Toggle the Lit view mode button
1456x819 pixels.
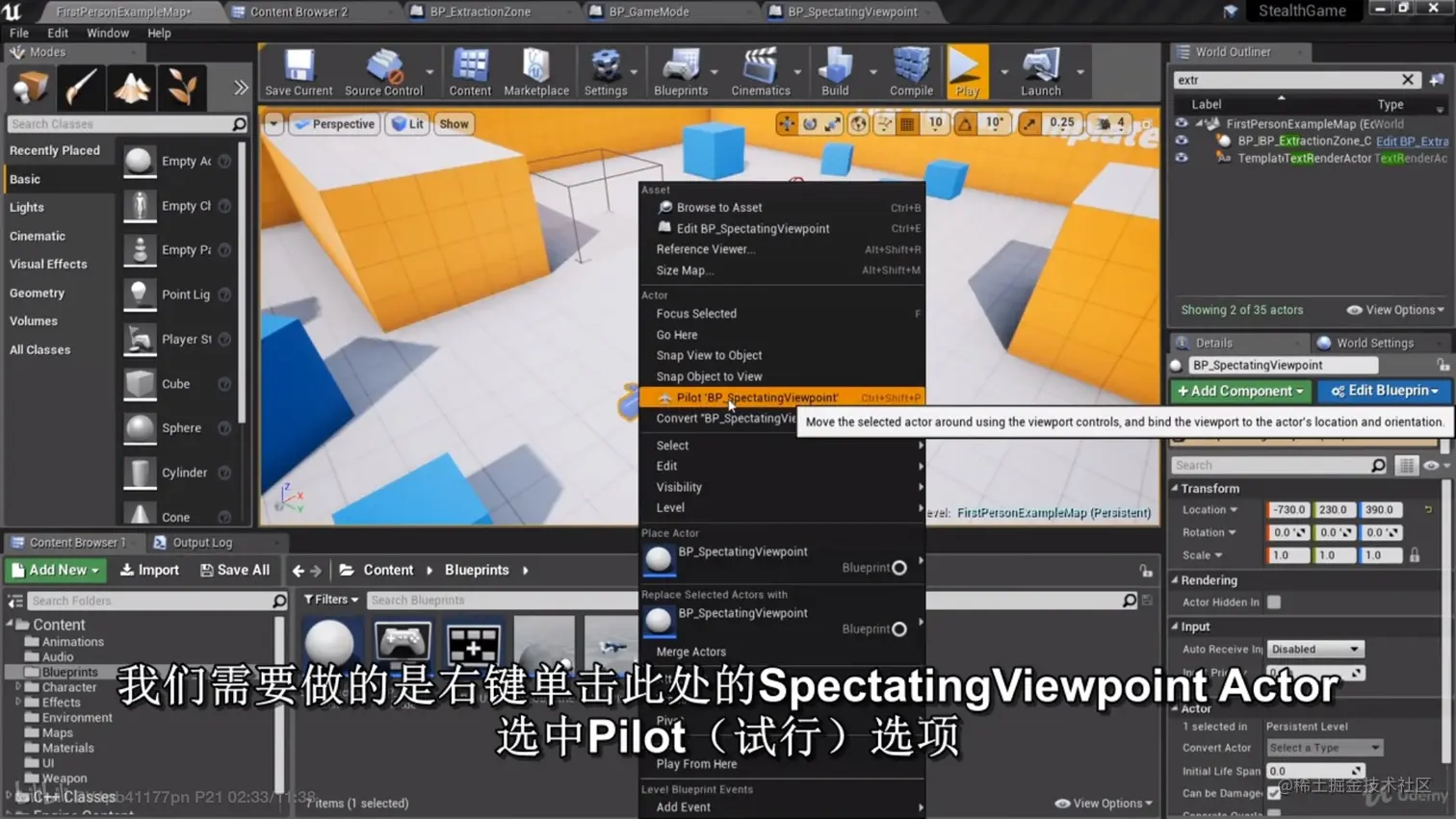[x=408, y=124]
